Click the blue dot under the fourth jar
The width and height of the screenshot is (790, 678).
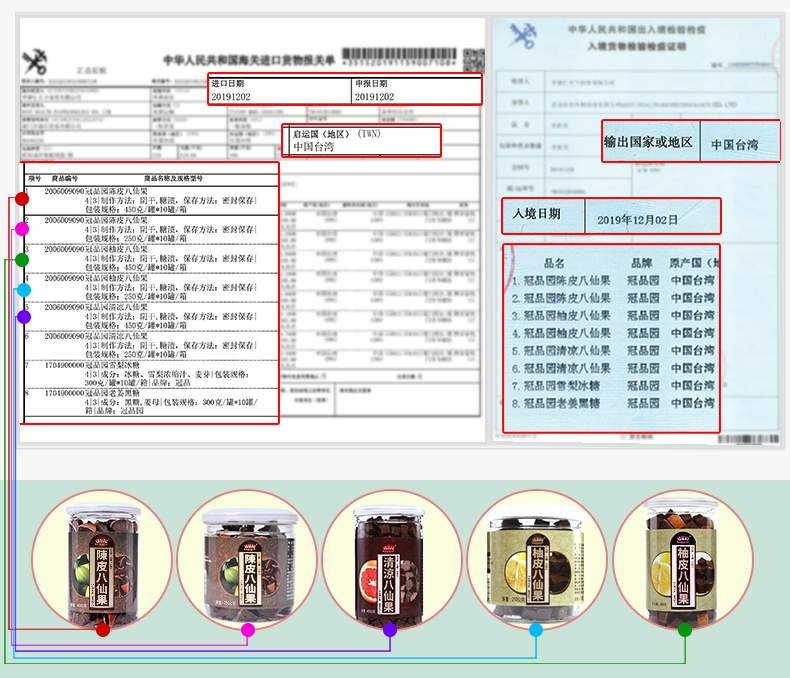(x=536, y=629)
